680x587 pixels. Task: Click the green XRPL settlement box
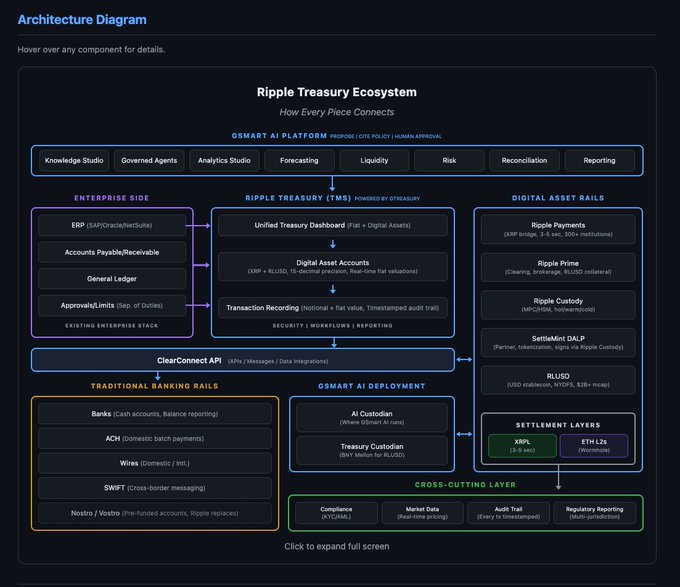pyautogui.click(x=522, y=446)
